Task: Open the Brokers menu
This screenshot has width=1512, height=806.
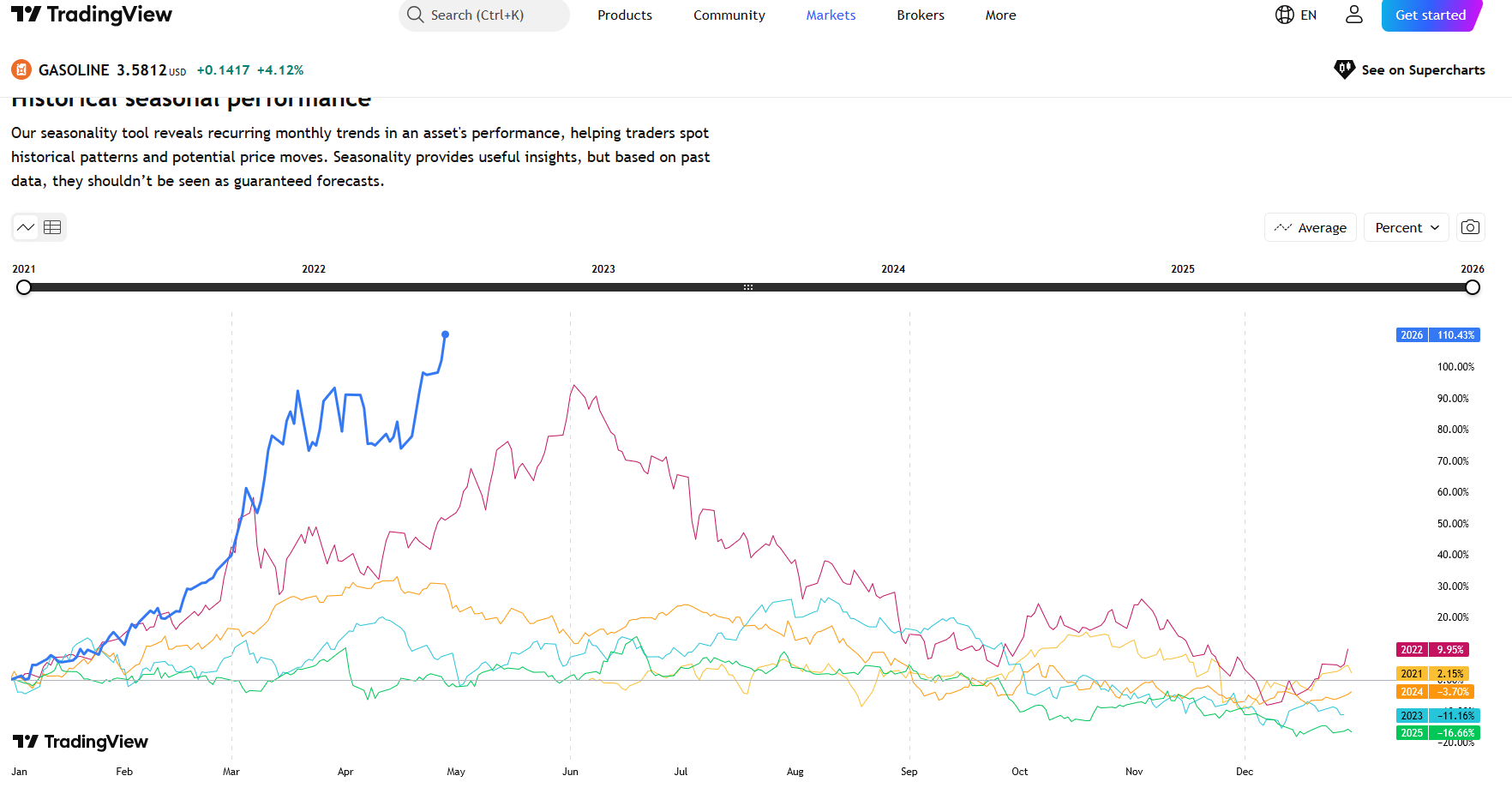Action: point(921,15)
